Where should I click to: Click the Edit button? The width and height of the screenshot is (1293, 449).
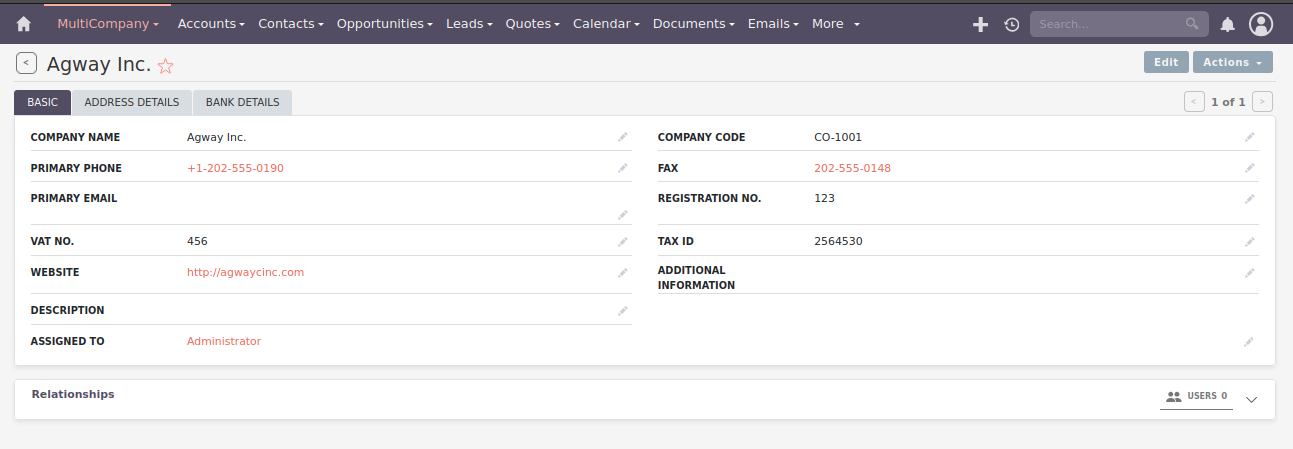click(1166, 62)
